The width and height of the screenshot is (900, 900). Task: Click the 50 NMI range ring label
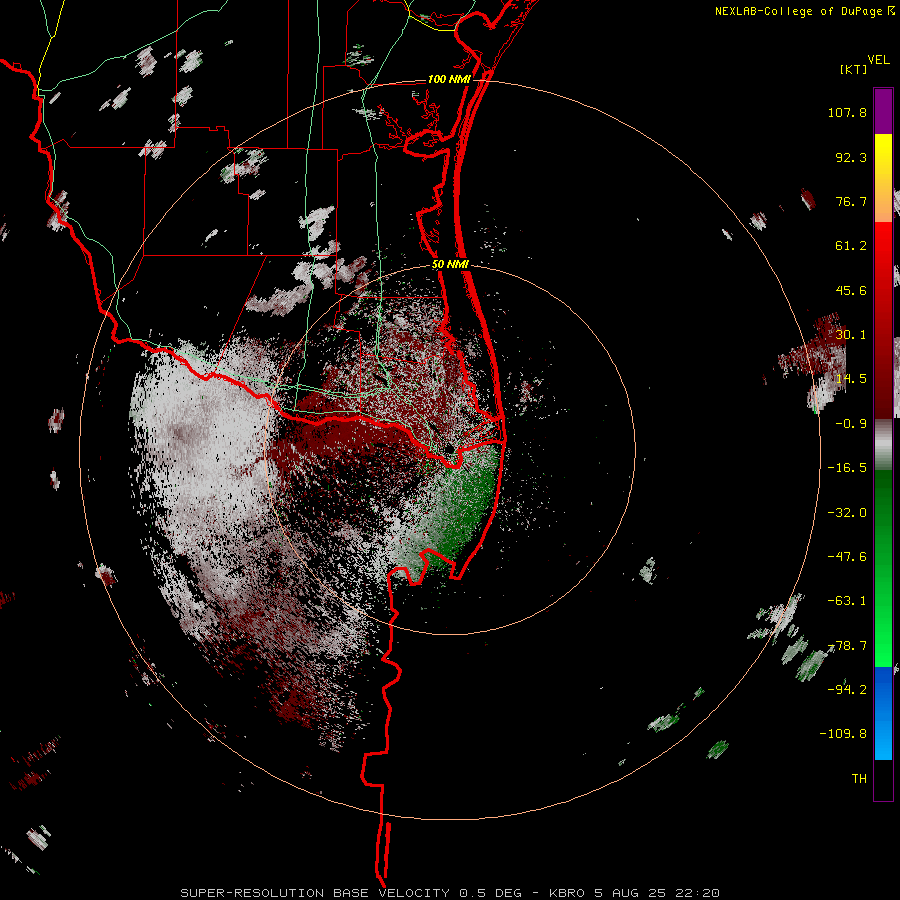tap(450, 265)
